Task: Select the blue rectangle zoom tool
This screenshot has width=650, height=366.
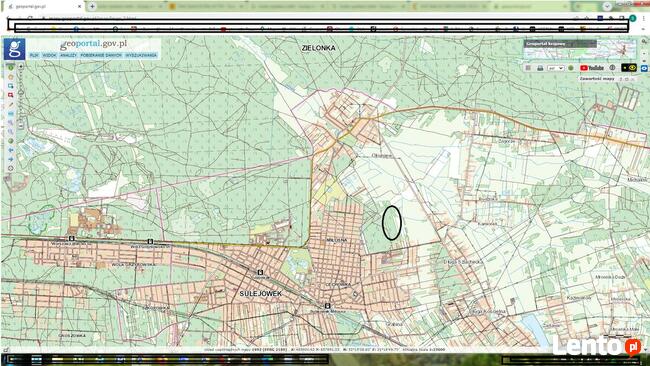Action: 10,86
